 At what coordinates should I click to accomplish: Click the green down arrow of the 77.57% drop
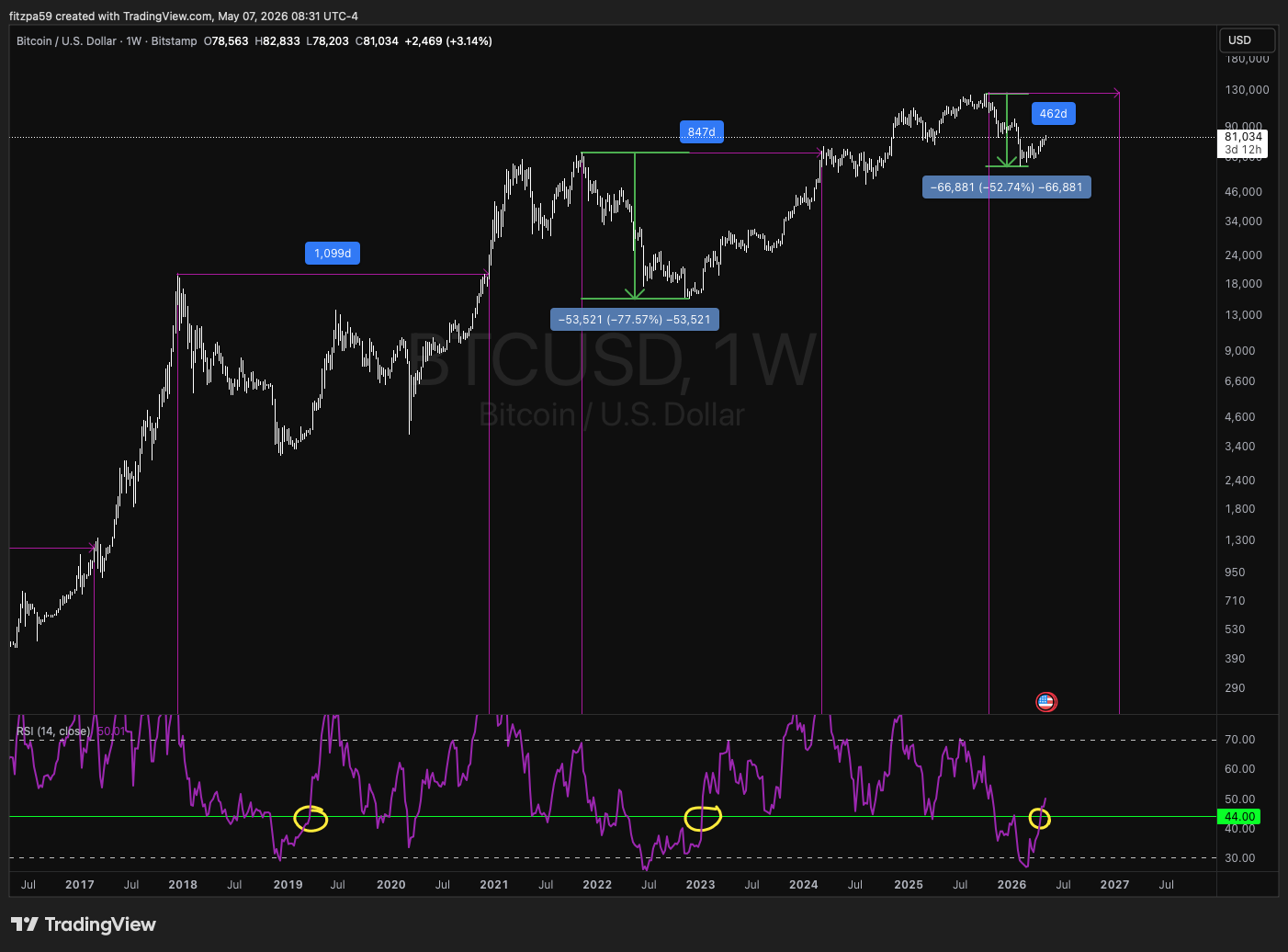(635, 226)
